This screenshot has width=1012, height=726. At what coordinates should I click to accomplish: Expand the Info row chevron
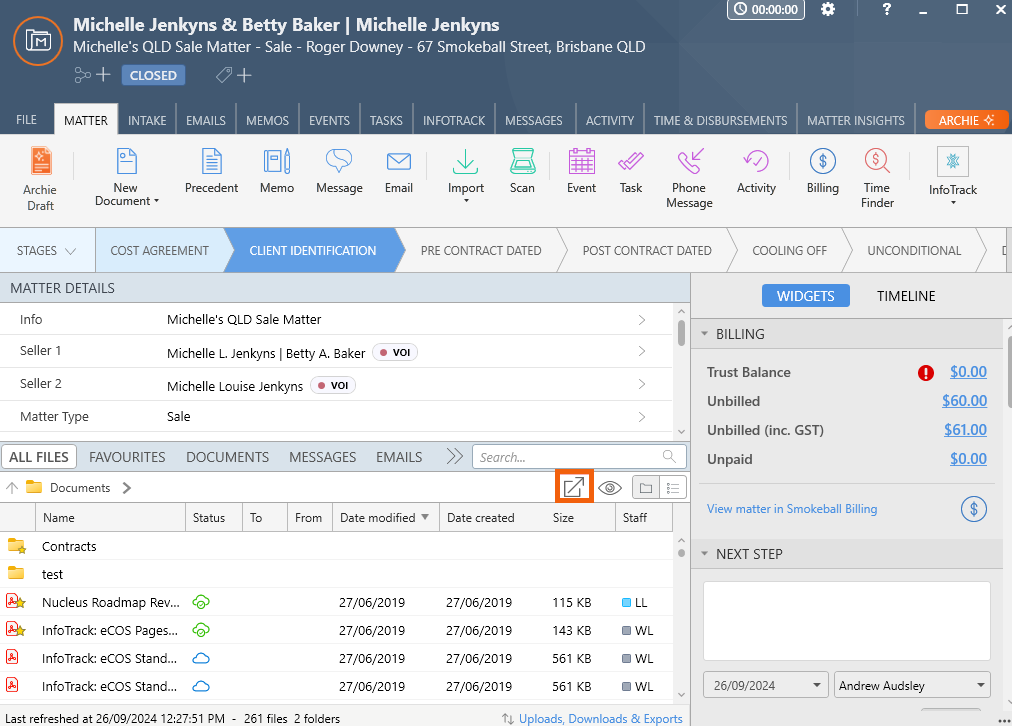tap(642, 319)
